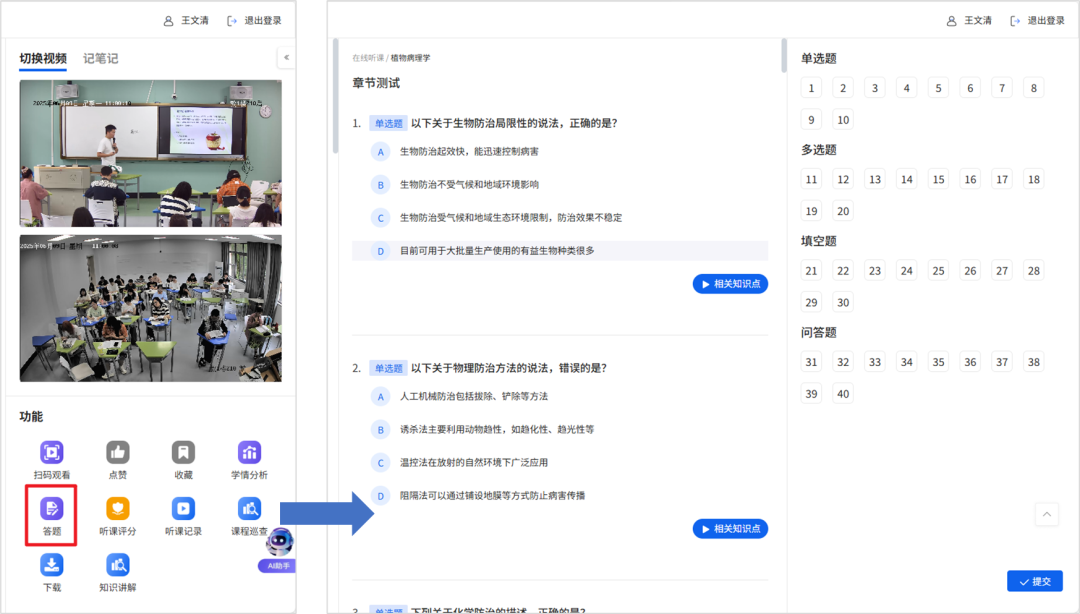Screen dimensions: 1080x614
Task: Collapse the left video side panel
Action: tap(286, 58)
